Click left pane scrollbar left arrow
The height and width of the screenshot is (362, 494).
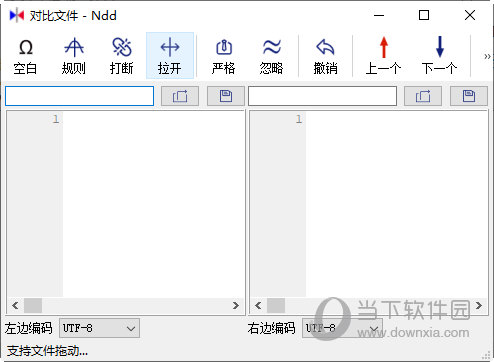[15, 305]
